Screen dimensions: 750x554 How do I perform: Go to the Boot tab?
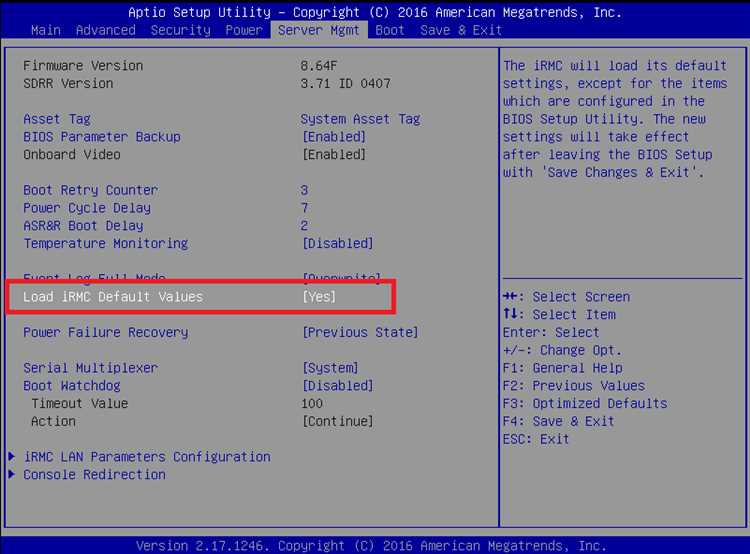[390, 30]
